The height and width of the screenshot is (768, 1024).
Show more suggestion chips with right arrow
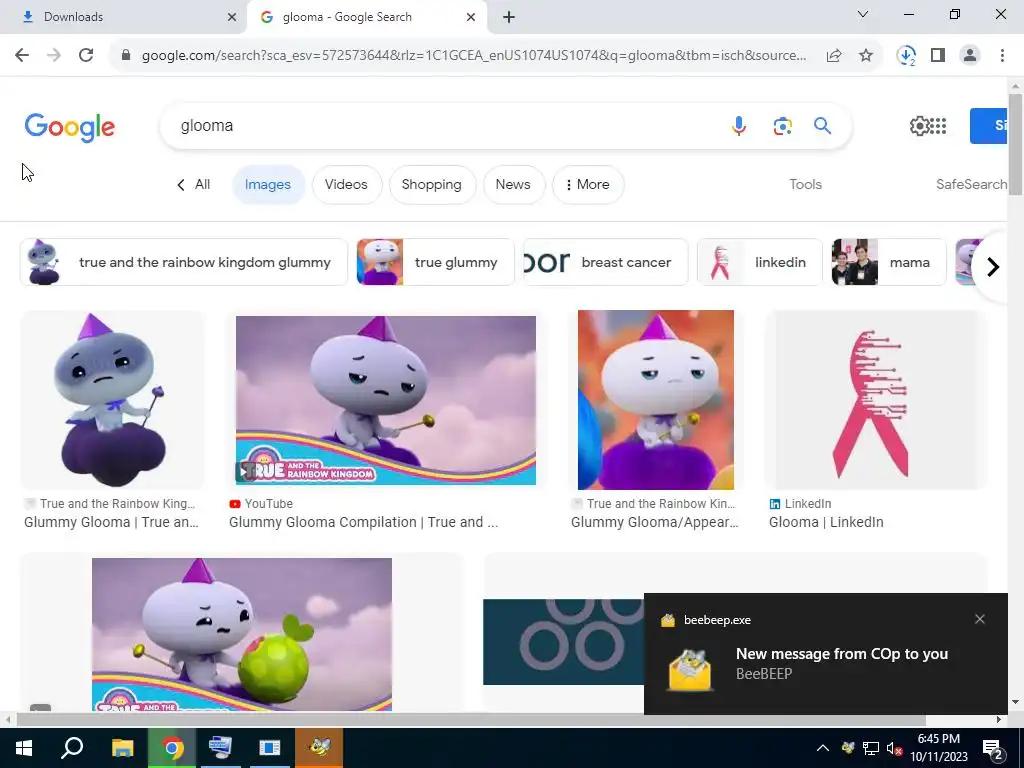tap(993, 266)
